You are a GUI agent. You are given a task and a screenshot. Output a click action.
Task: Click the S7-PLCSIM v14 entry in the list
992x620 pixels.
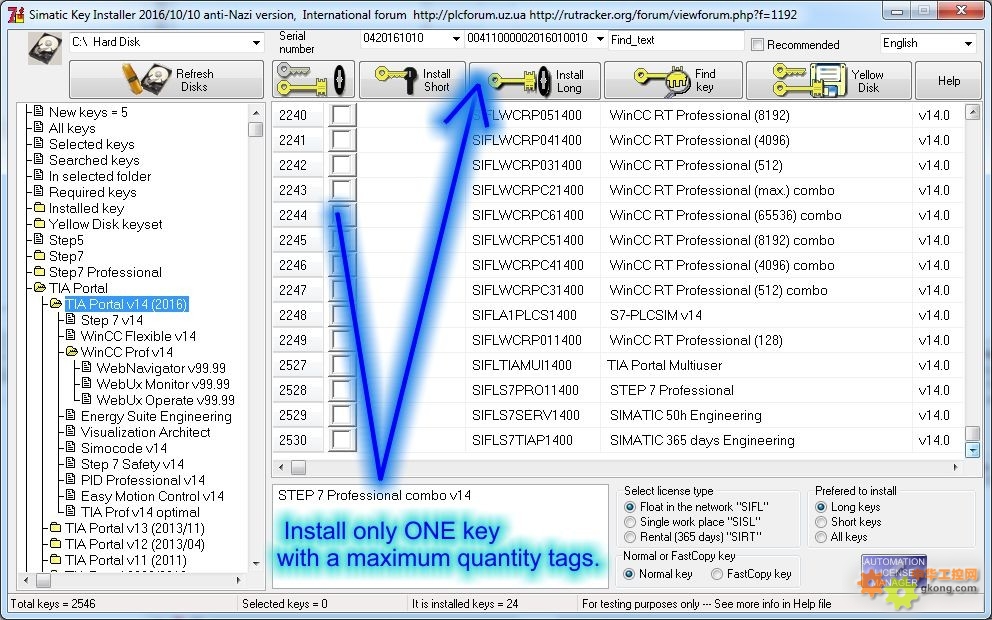coord(655,314)
